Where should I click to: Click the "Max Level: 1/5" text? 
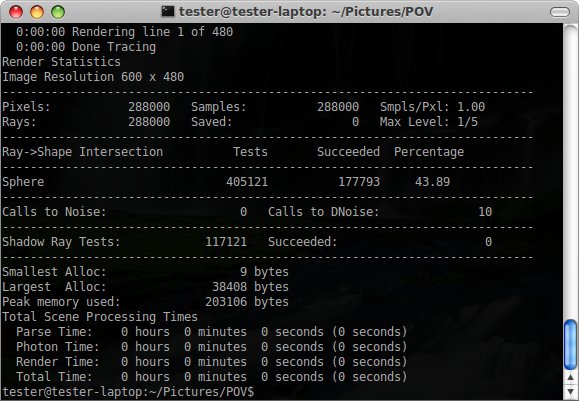[x=429, y=122]
